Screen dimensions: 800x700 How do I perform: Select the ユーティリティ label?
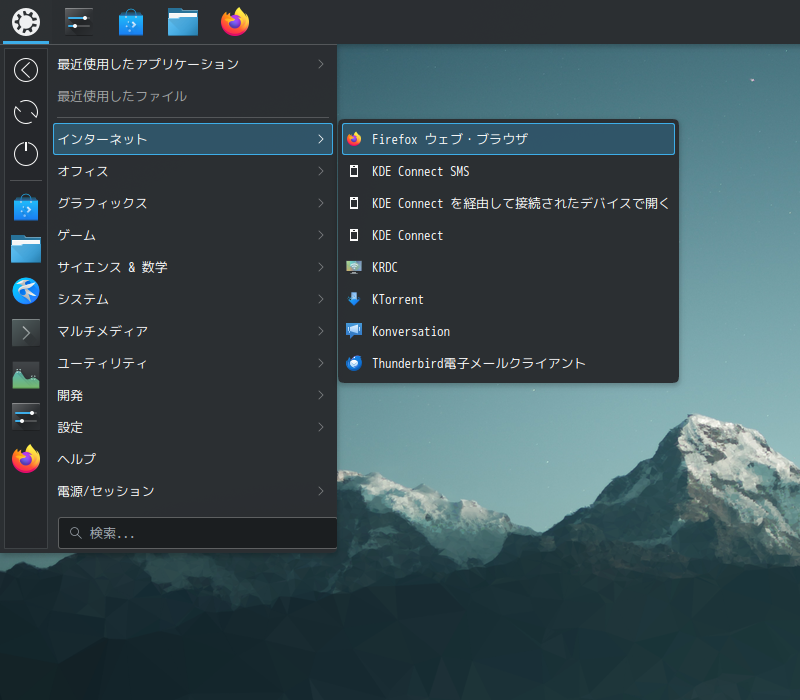point(102,363)
